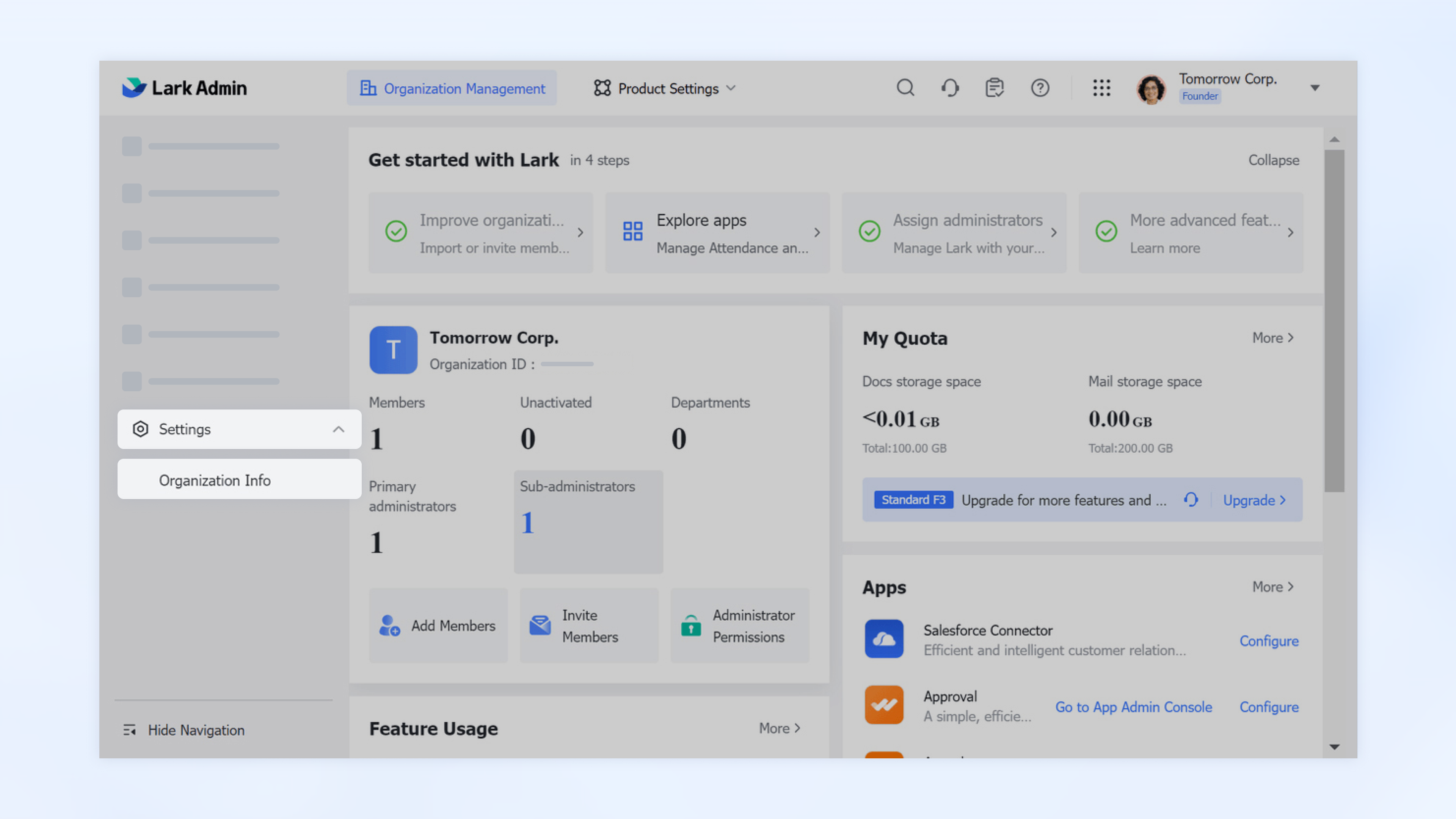Open customer support headset icon
1456x819 pixels.
[x=950, y=88]
